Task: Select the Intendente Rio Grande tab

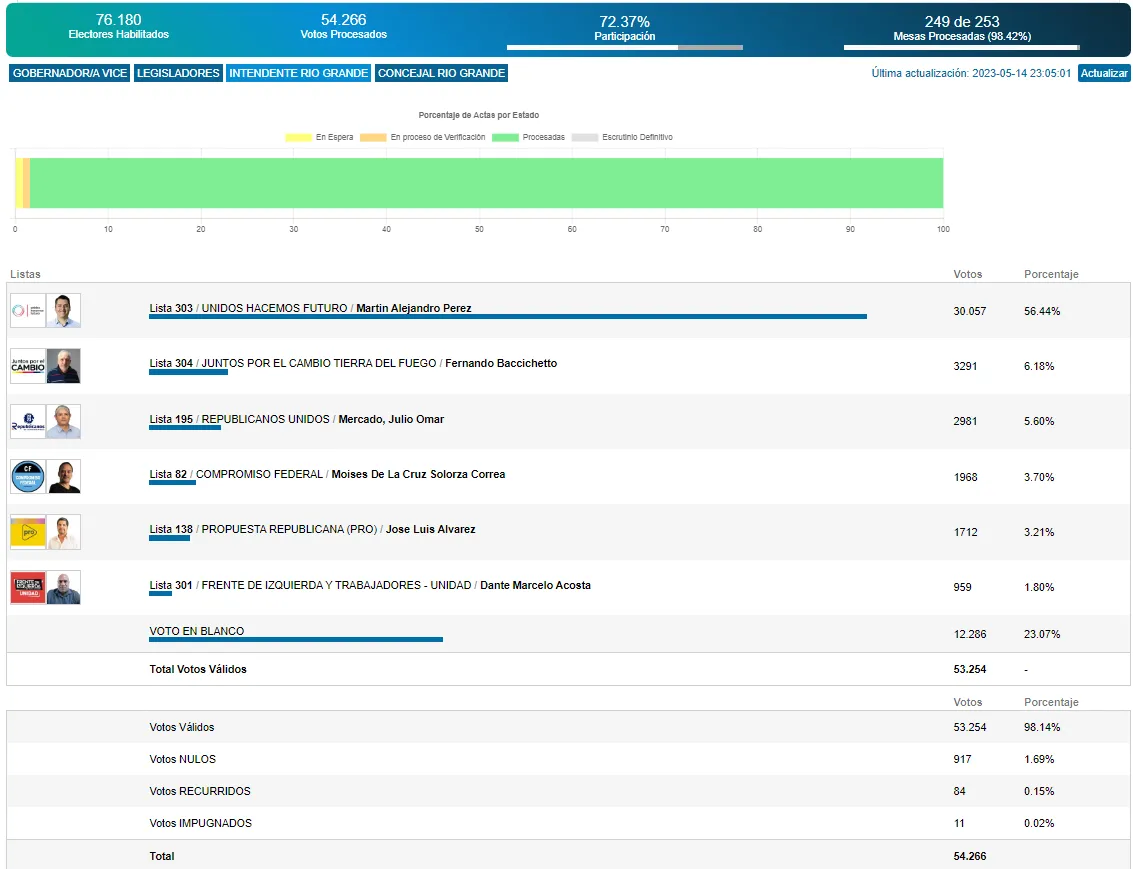Action: pyautogui.click(x=299, y=73)
